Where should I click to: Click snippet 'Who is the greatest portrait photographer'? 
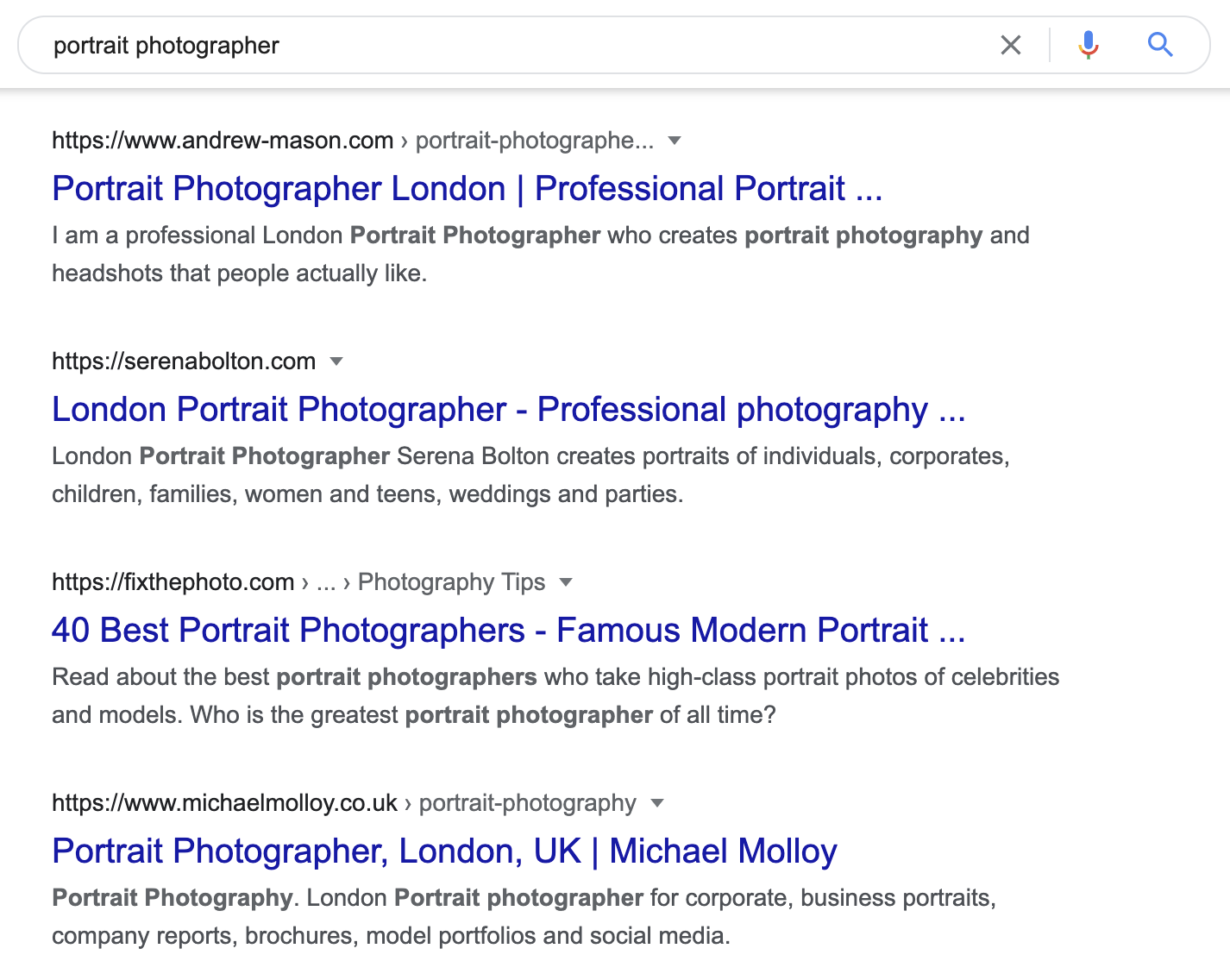point(421,715)
